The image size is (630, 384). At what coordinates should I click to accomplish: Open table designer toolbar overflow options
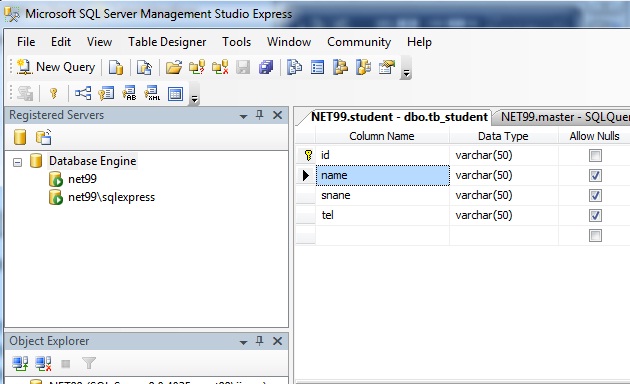[194, 94]
